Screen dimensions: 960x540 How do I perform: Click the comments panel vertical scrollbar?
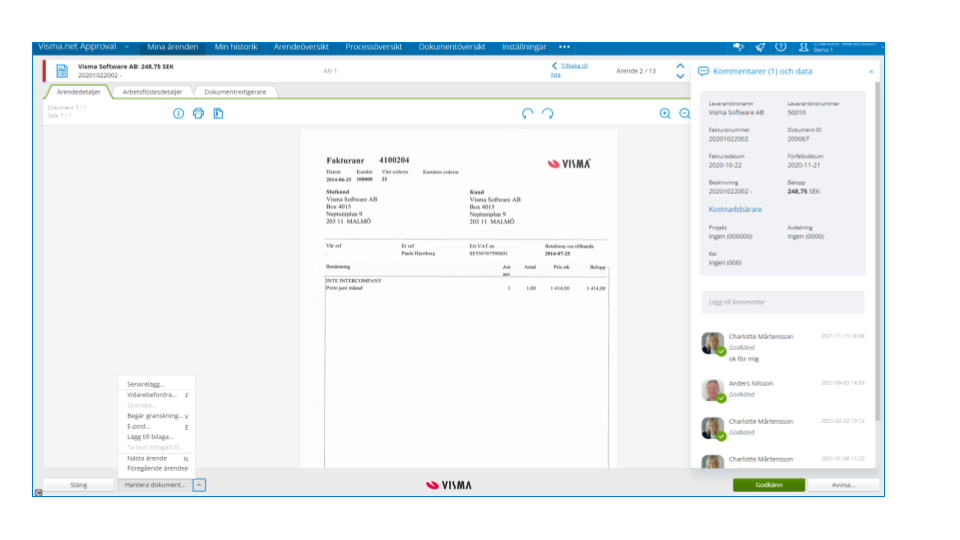point(877,251)
